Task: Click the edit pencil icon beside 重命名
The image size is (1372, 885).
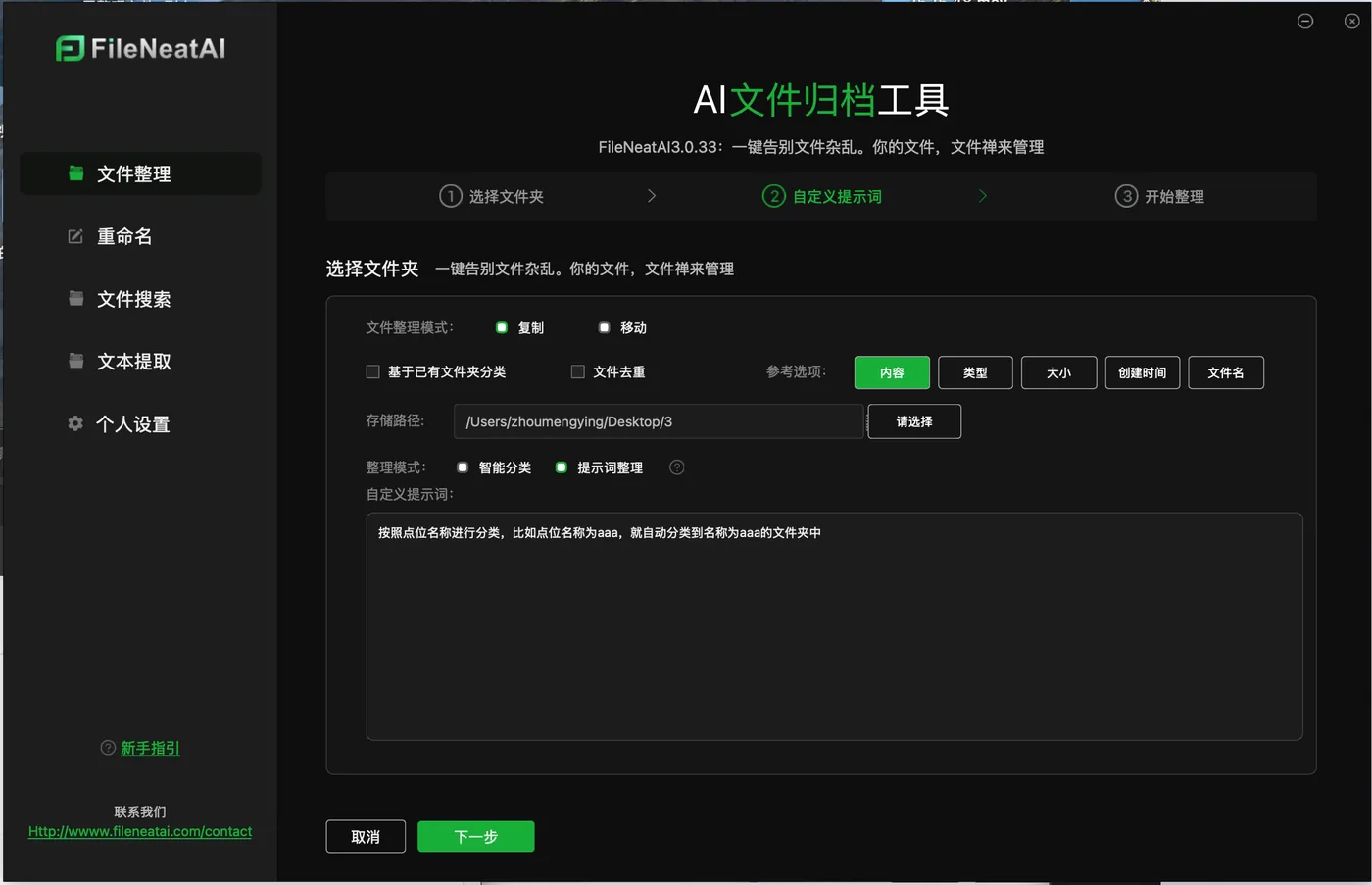Action: tap(75, 236)
